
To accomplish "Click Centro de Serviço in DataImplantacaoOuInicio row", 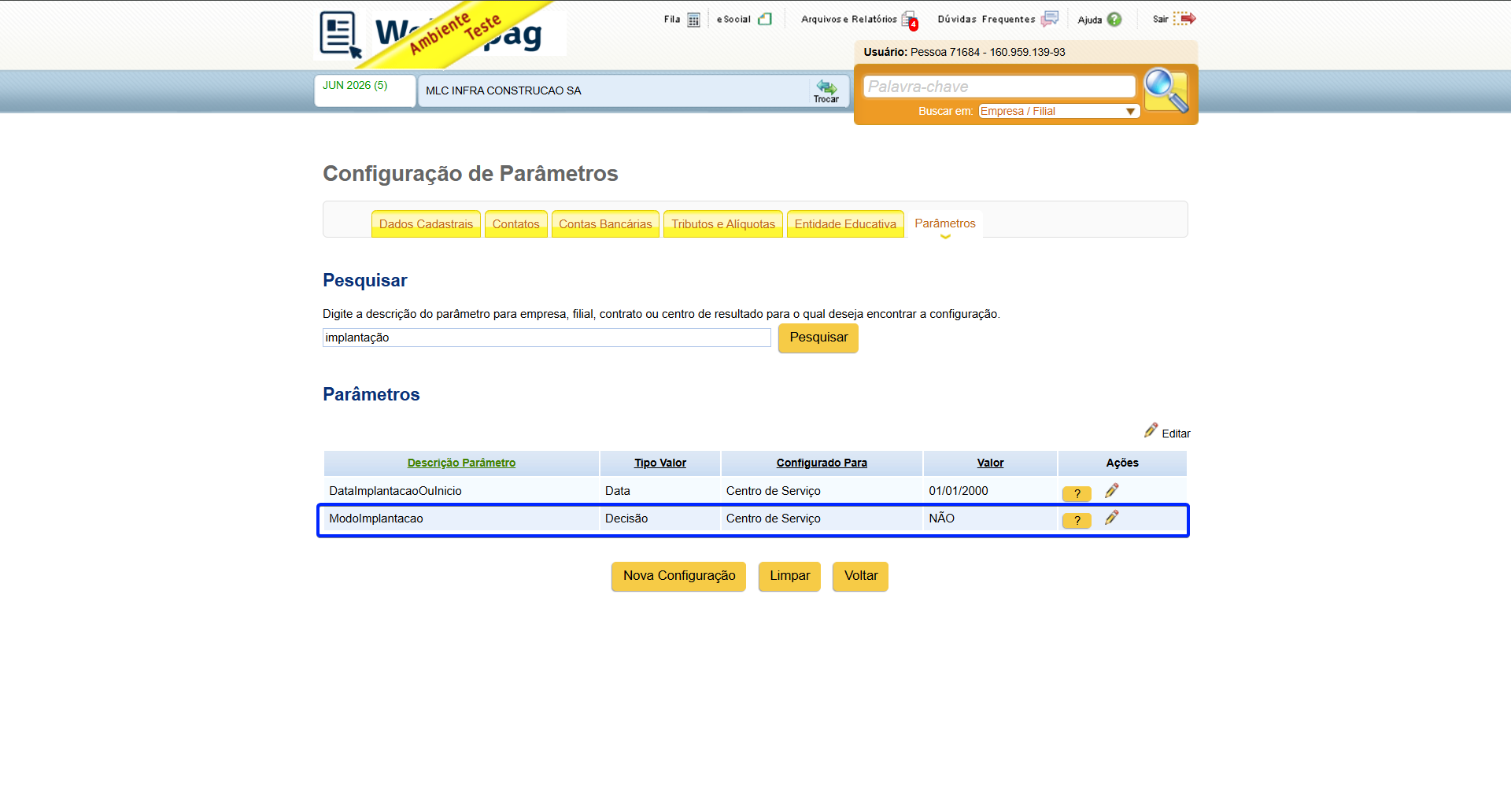I will 822,491.
